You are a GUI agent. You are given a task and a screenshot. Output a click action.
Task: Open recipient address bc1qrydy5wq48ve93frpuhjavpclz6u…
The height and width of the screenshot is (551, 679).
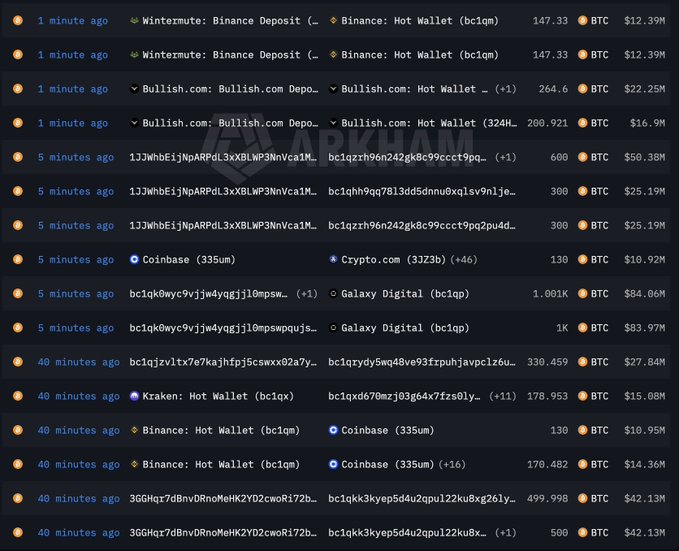point(422,362)
